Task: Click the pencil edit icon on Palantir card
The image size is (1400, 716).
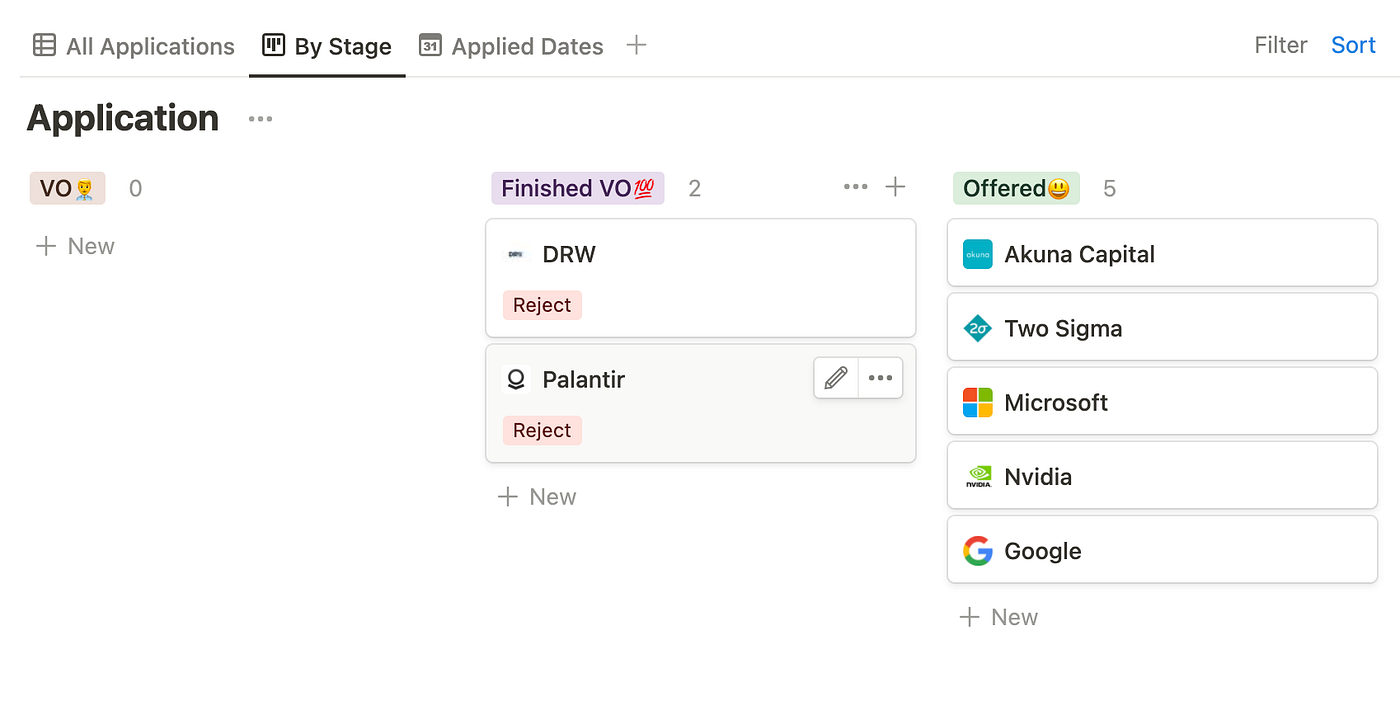Action: pyautogui.click(x=836, y=378)
